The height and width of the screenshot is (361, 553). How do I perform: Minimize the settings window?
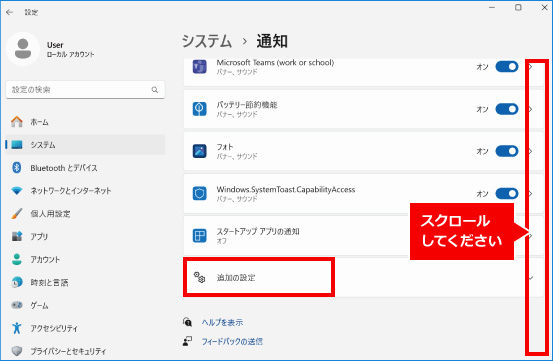click(492, 7)
